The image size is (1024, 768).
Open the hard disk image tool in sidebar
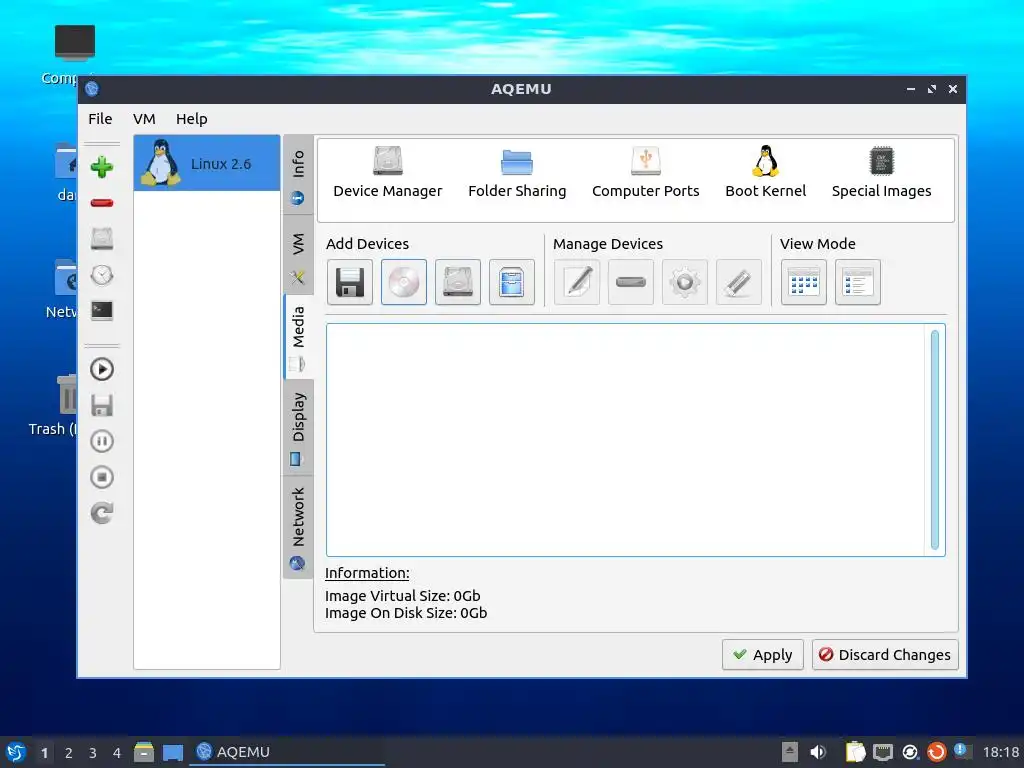(x=102, y=239)
